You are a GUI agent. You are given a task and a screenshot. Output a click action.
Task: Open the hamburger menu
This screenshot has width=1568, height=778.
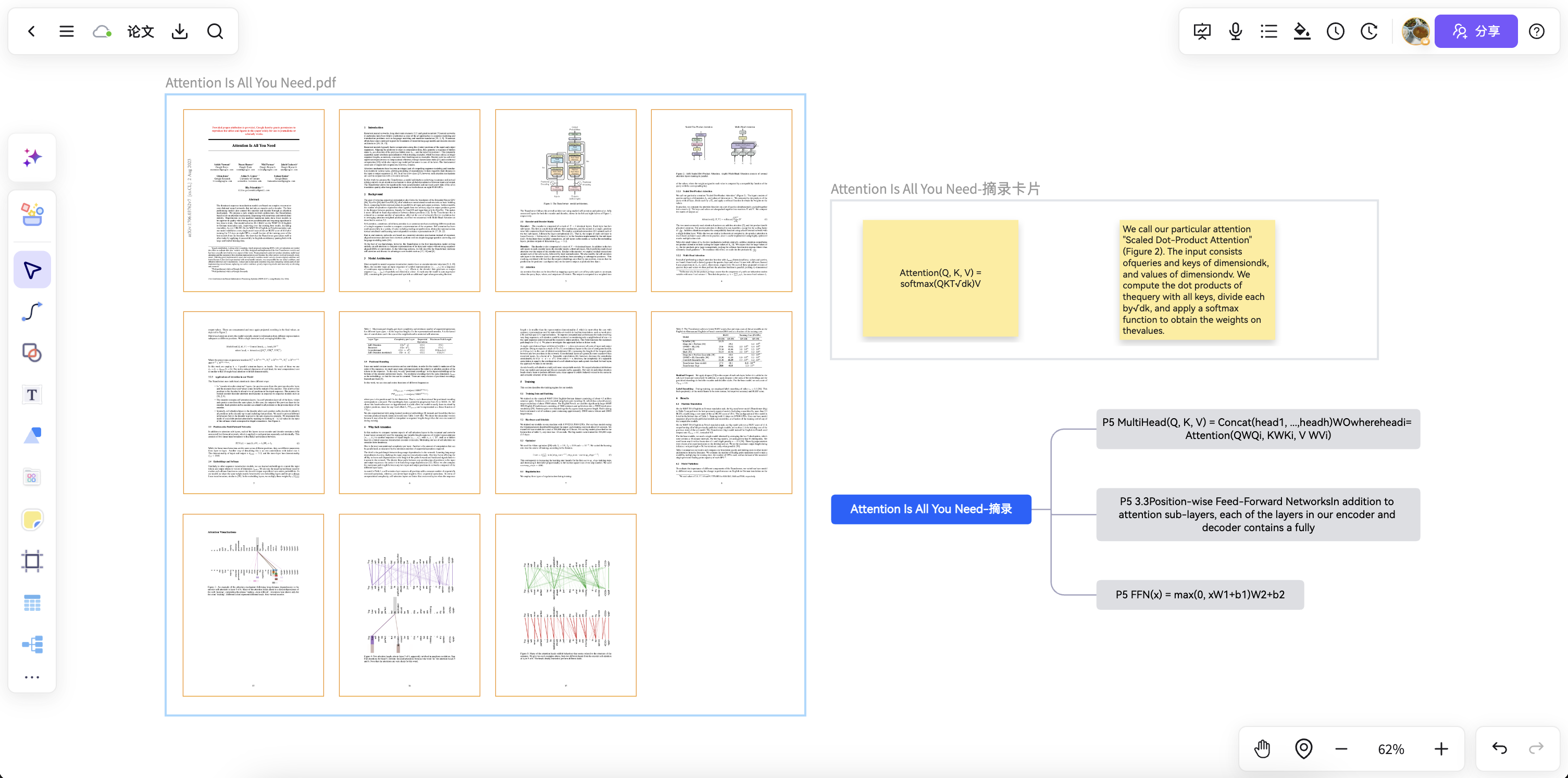66,31
